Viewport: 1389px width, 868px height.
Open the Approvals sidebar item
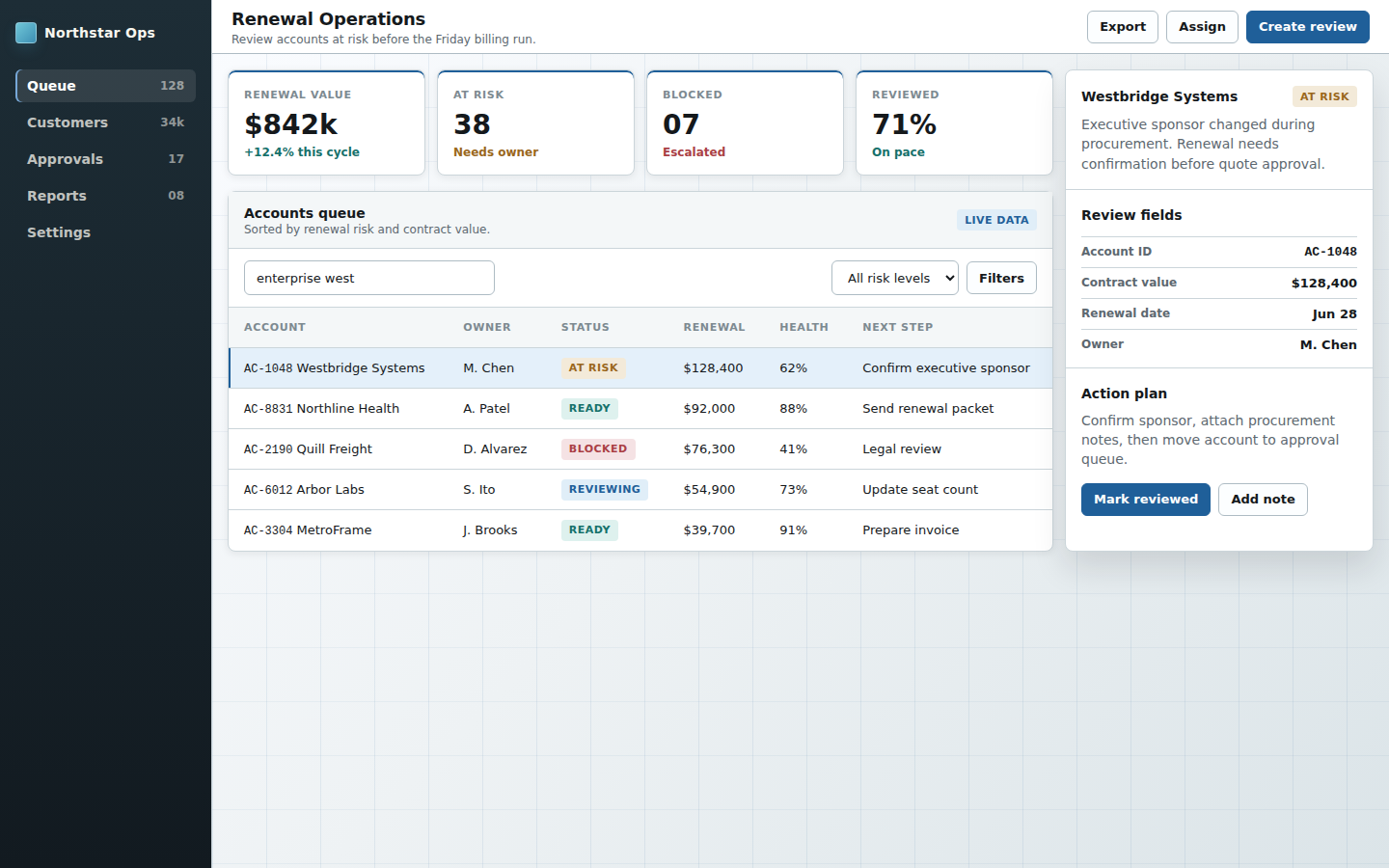click(x=105, y=159)
